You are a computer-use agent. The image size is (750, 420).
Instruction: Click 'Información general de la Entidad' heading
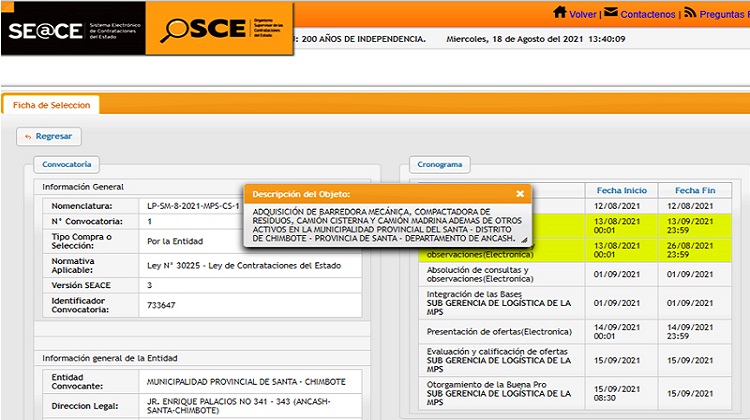pos(110,358)
